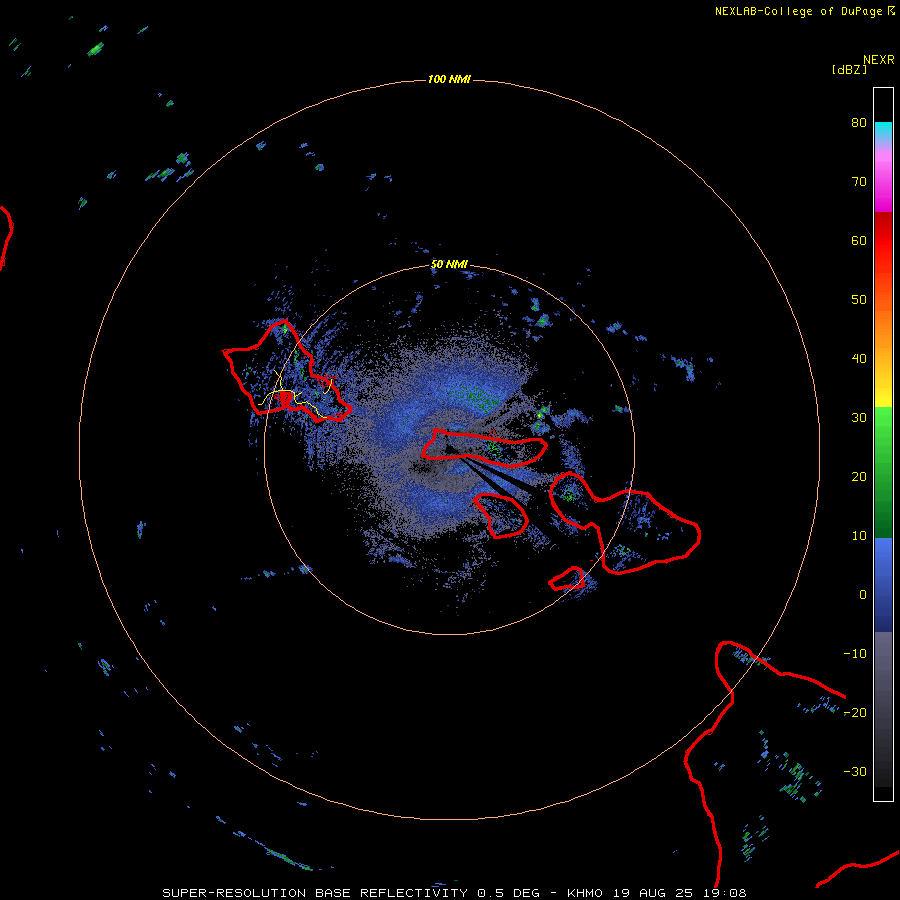
Task: Click the dBZ unit label above color scale
Action: (849, 69)
